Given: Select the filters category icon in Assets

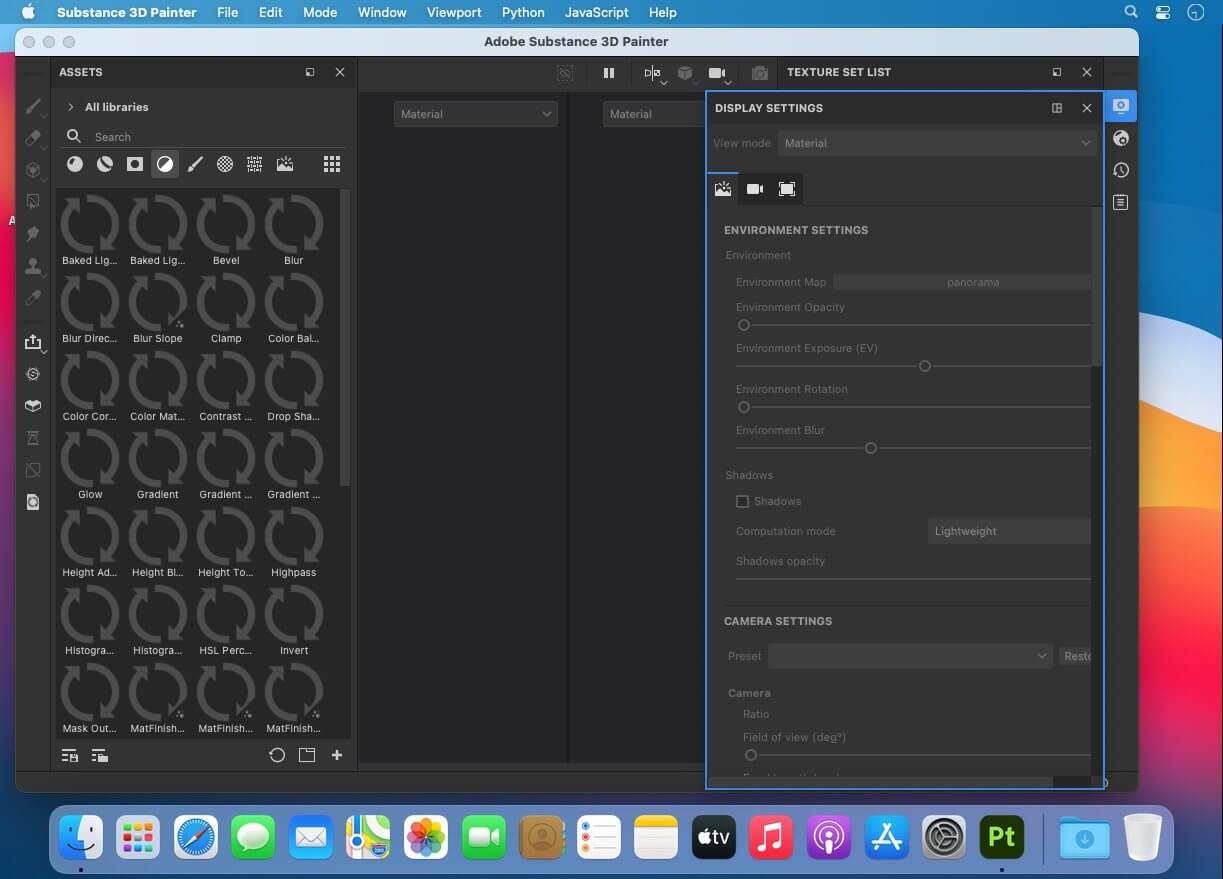Looking at the screenshot, I should (x=165, y=164).
